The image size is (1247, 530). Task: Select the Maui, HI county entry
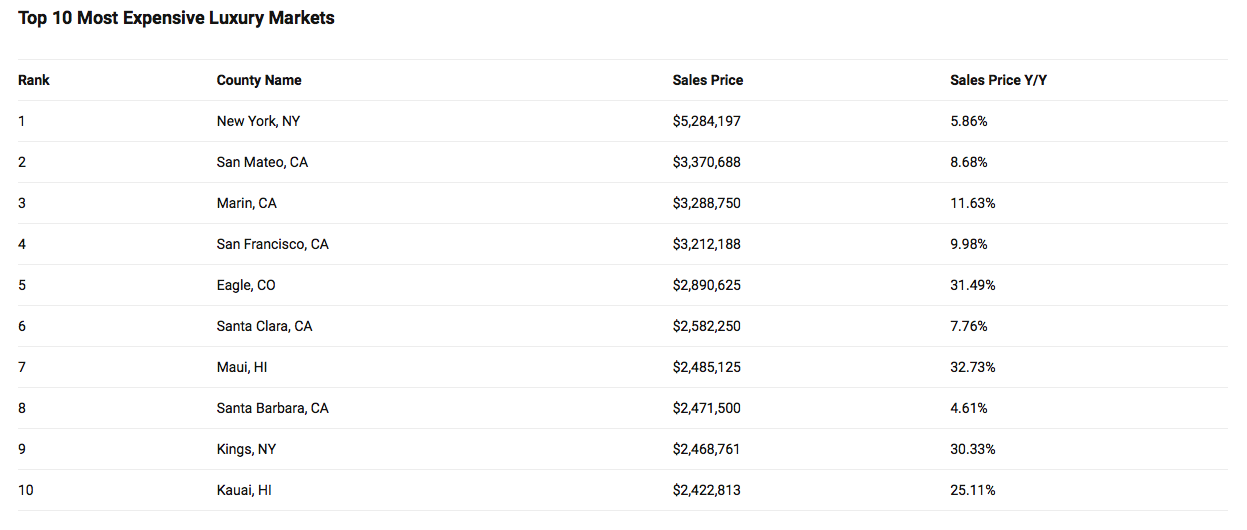coord(242,367)
